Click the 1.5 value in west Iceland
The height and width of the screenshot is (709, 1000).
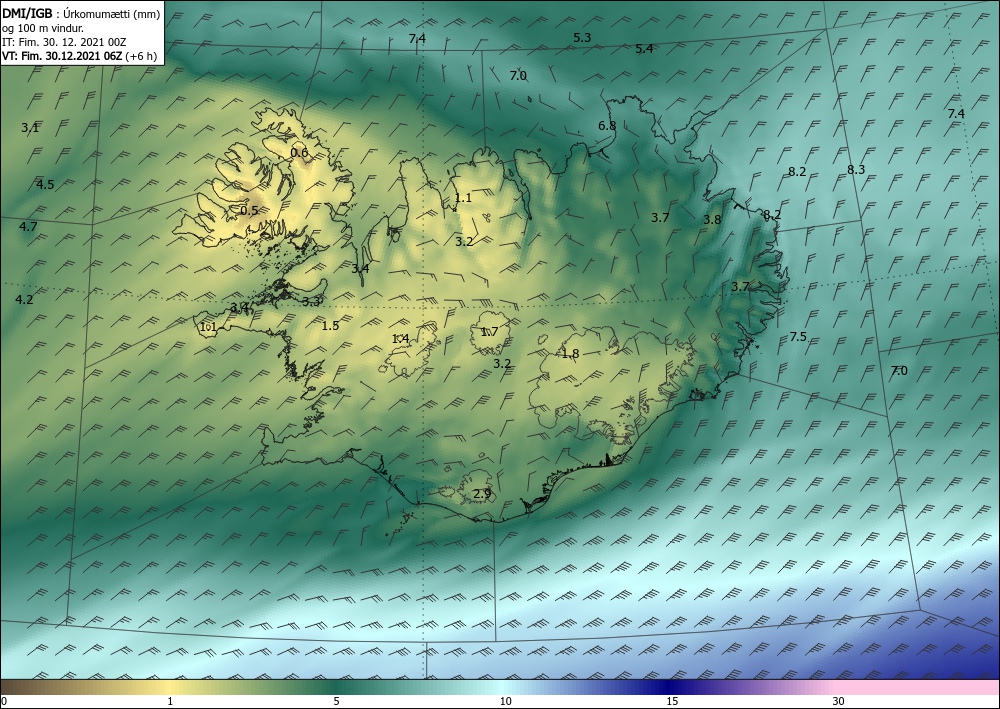[330, 326]
